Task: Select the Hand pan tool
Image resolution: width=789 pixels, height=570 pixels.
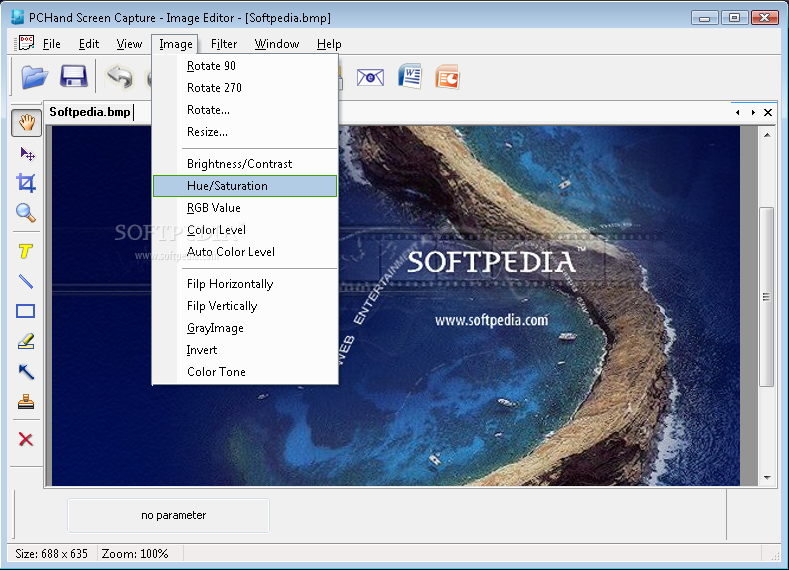Action: click(x=26, y=123)
